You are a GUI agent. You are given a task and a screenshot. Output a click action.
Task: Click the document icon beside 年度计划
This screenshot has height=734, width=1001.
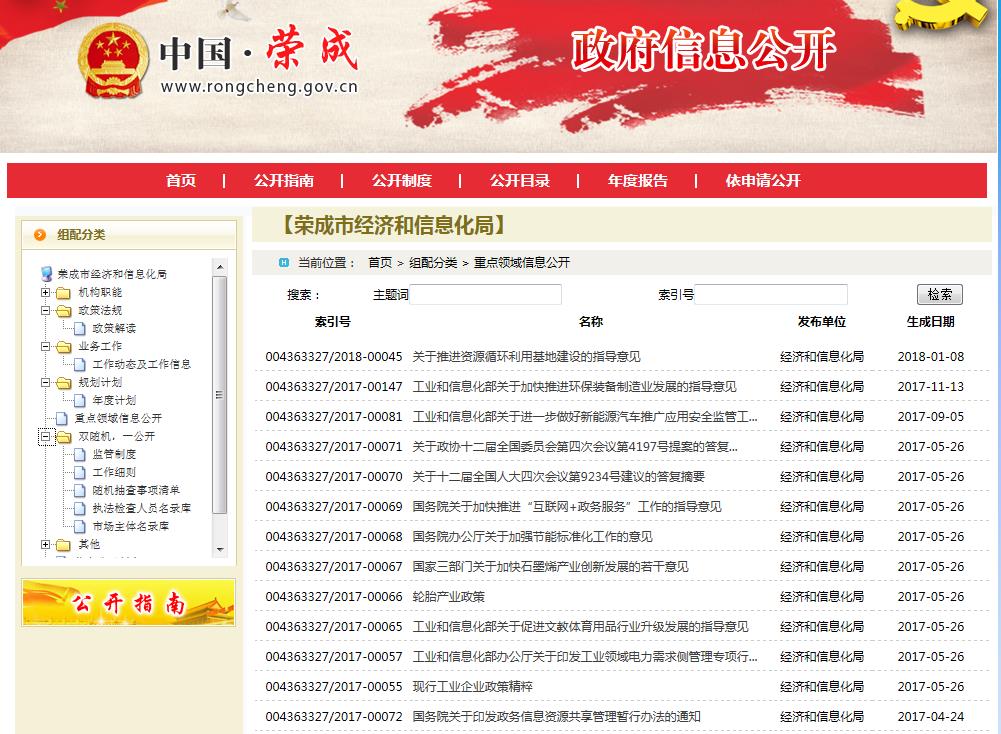click(x=79, y=400)
